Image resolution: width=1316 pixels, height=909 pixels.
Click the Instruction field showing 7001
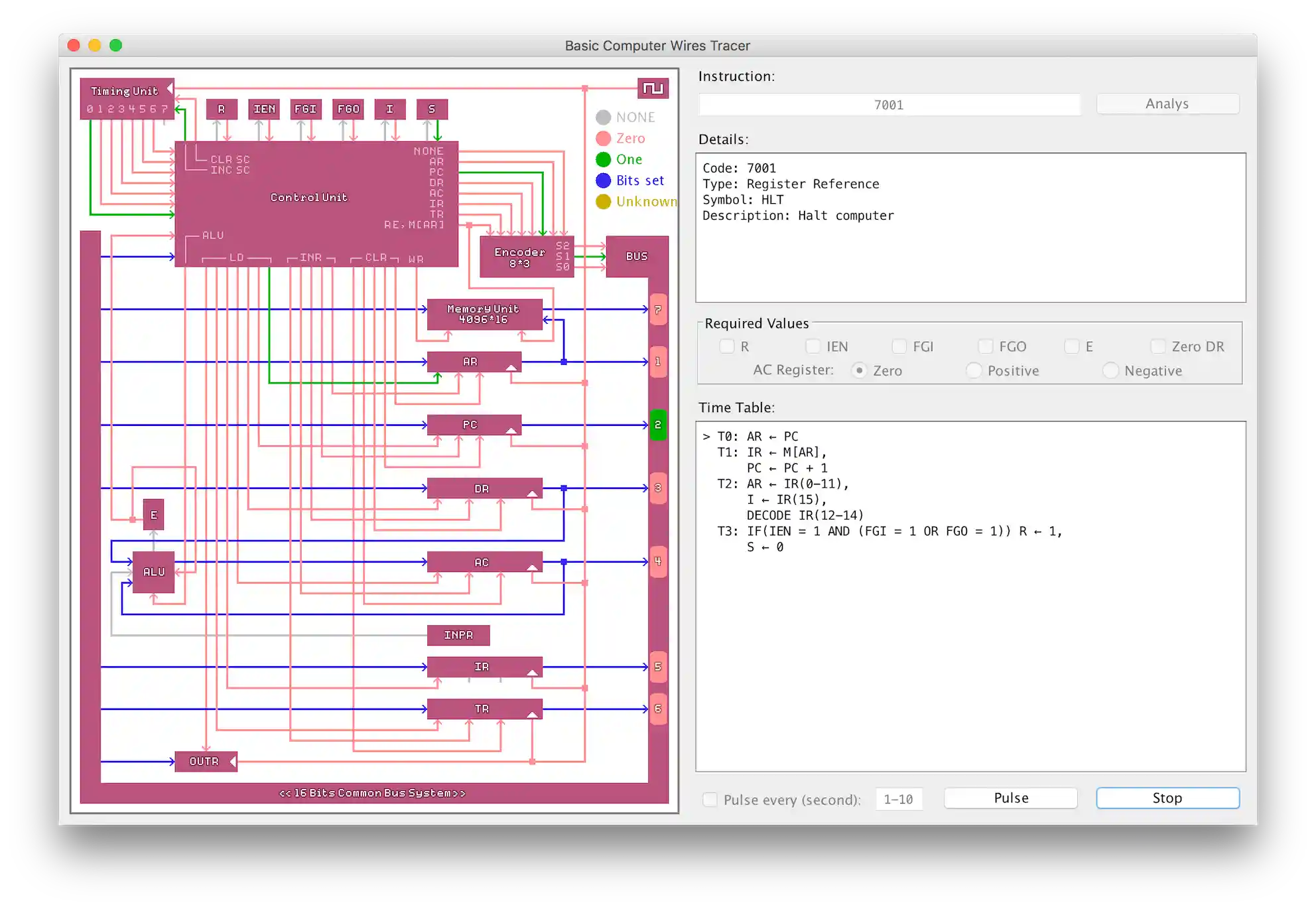pos(889,105)
